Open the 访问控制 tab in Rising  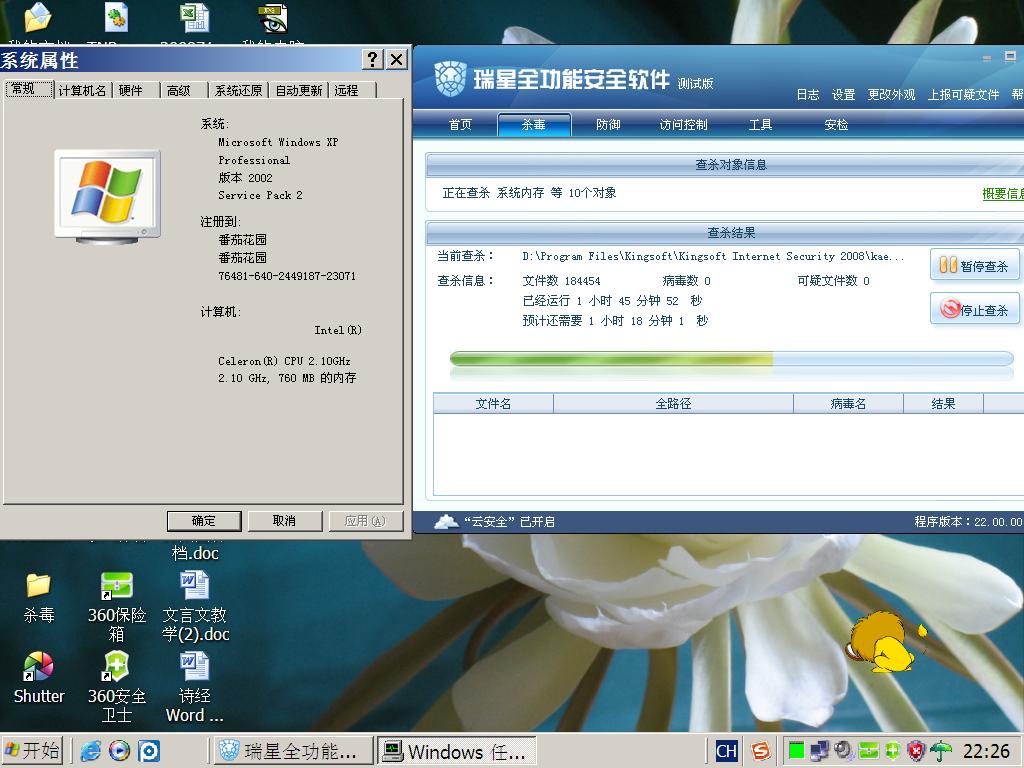[x=683, y=124]
